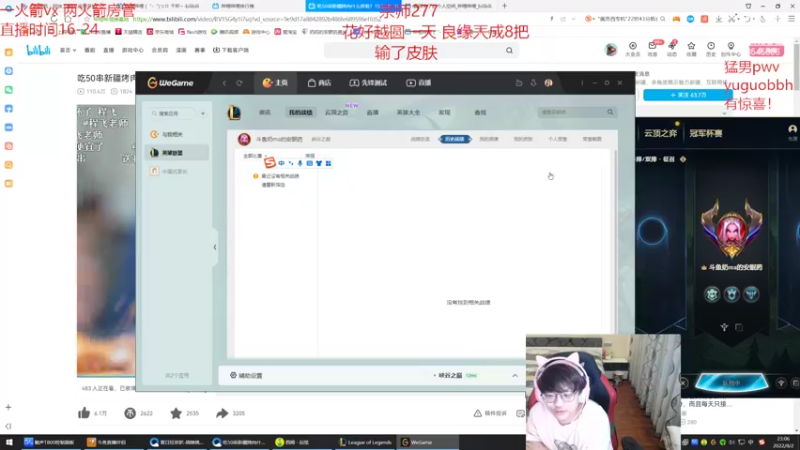Expand the 全部比赛 filter dropdown
Viewport: 800px width, 450px height.
click(x=255, y=156)
